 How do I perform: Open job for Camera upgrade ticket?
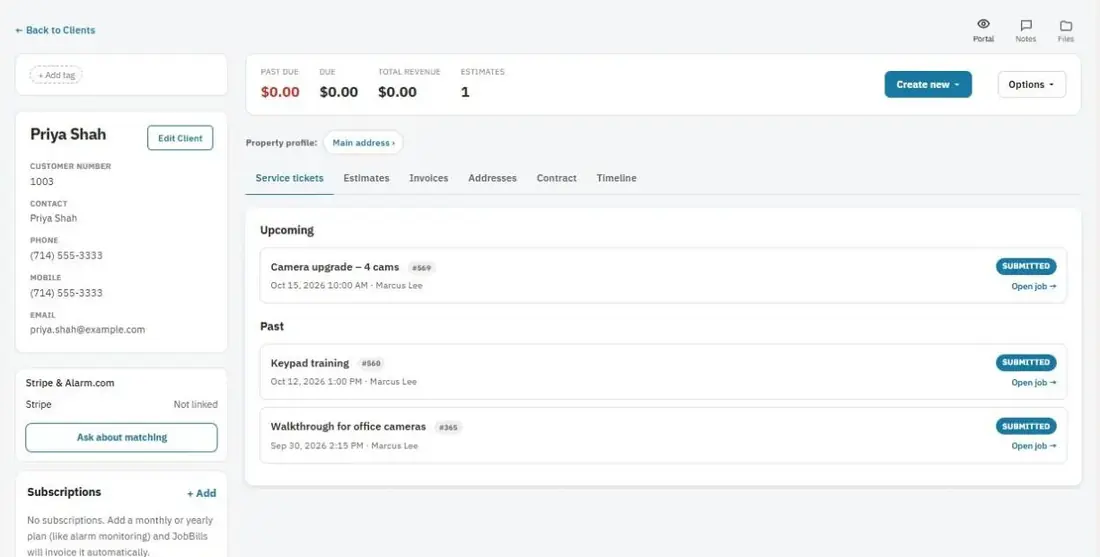click(x=1033, y=286)
